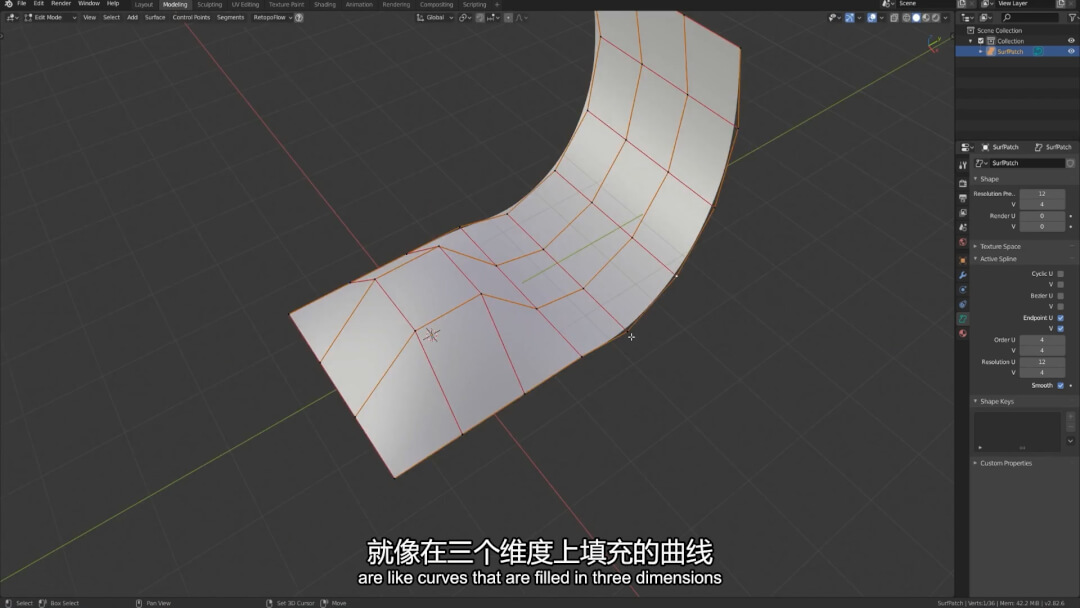Expand the SurfPatch tree item in outliner
1080x608 pixels.
point(981,52)
